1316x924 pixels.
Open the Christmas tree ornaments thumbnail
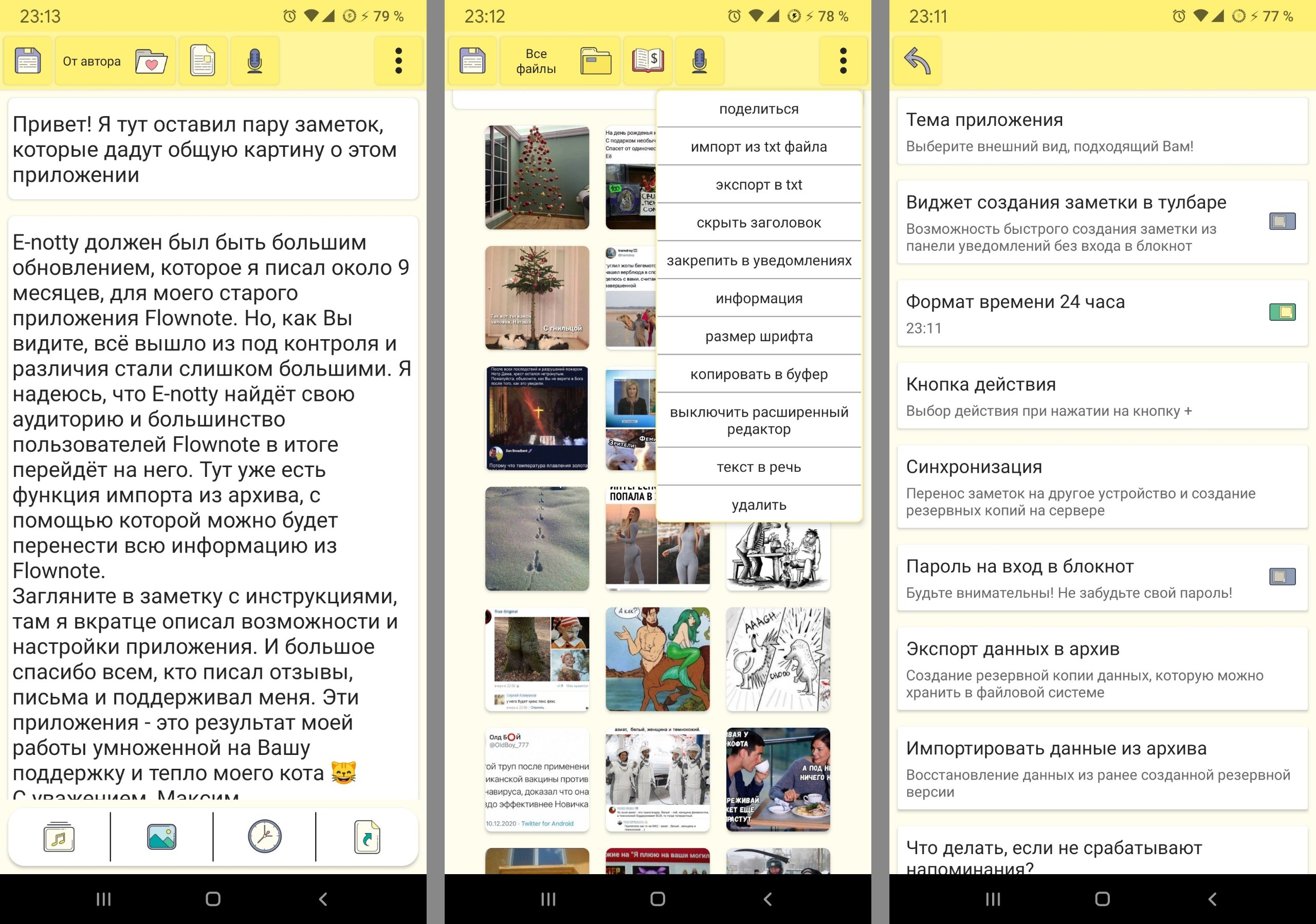[x=537, y=177]
